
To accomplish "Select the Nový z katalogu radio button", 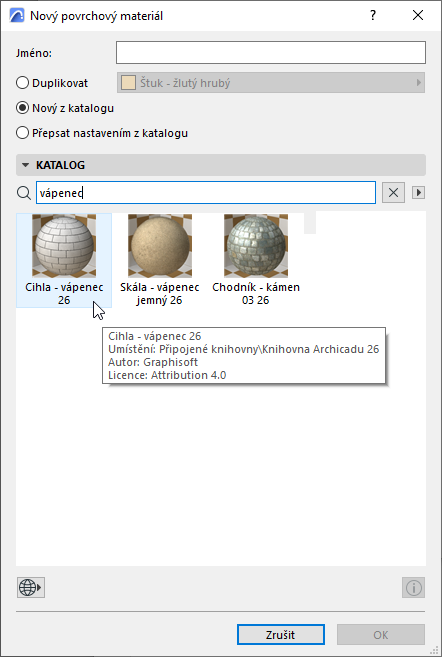I will coord(22,108).
